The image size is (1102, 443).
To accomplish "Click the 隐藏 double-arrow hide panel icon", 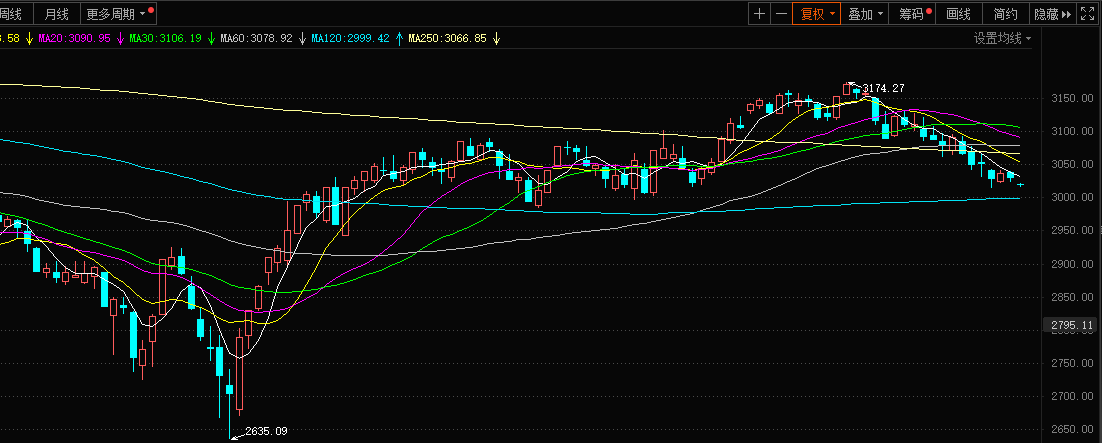I will click(x=1053, y=14).
